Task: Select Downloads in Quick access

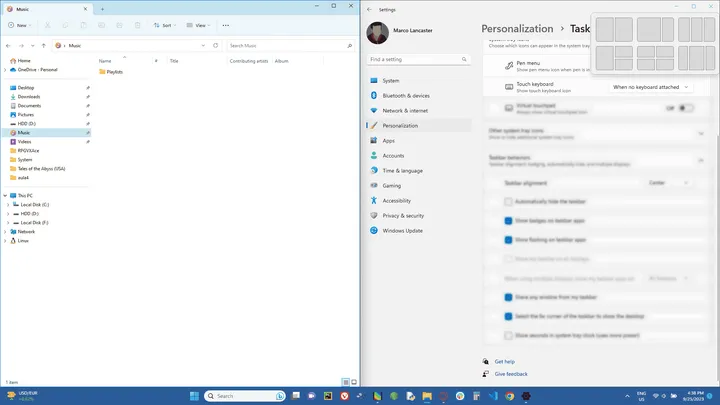Action: (29, 96)
